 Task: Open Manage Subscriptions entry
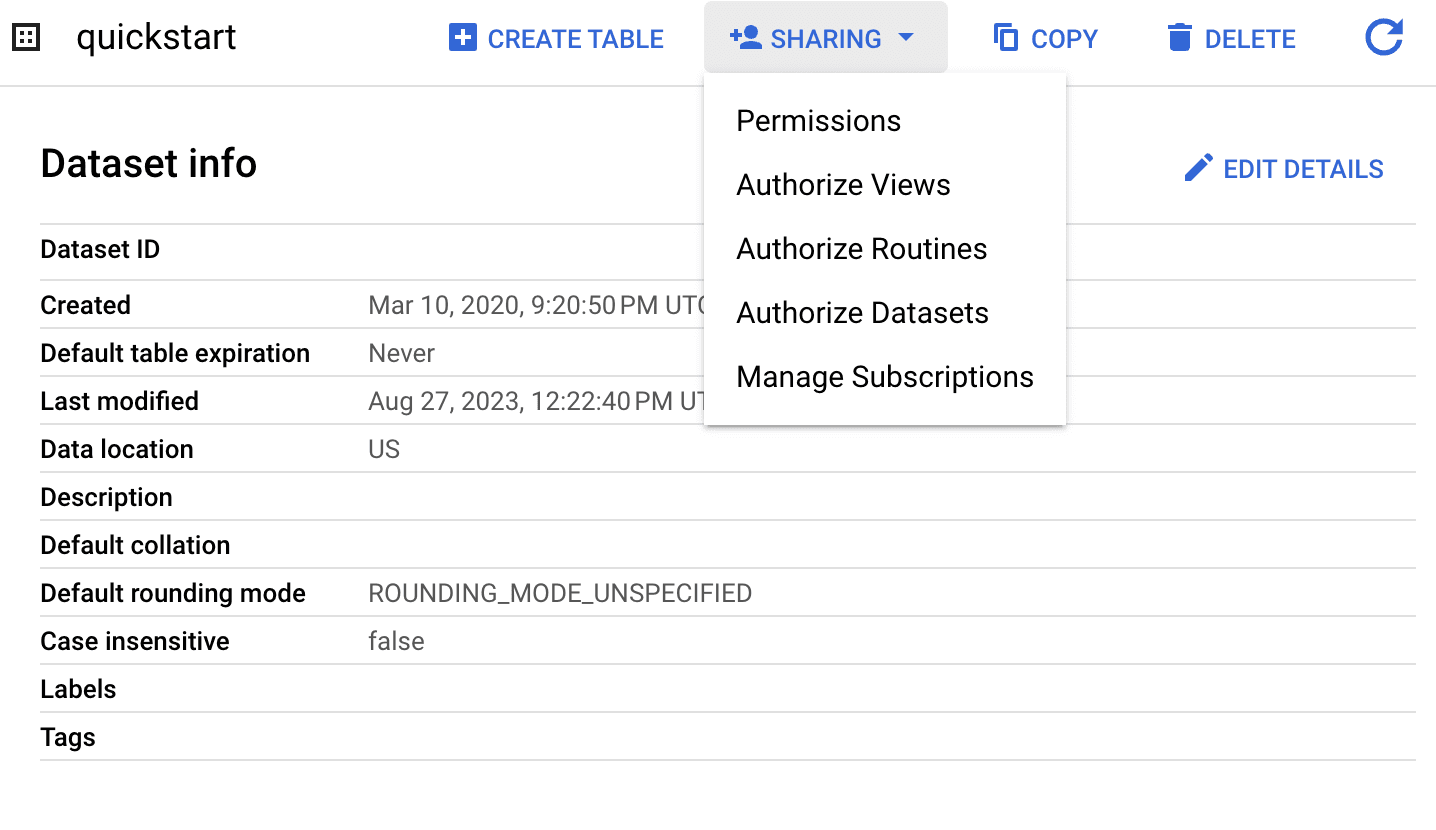pyautogui.click(x=885, y=377)
